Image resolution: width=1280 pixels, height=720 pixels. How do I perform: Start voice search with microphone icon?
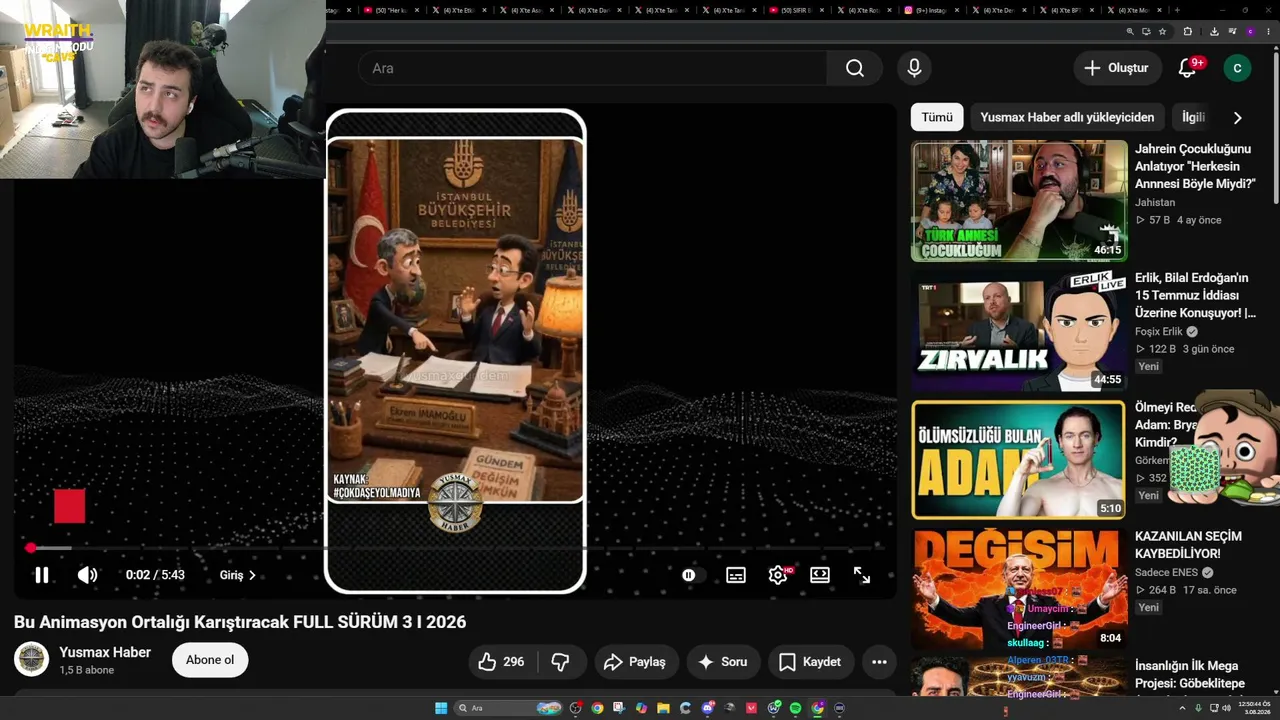click(x=914, y=68)
